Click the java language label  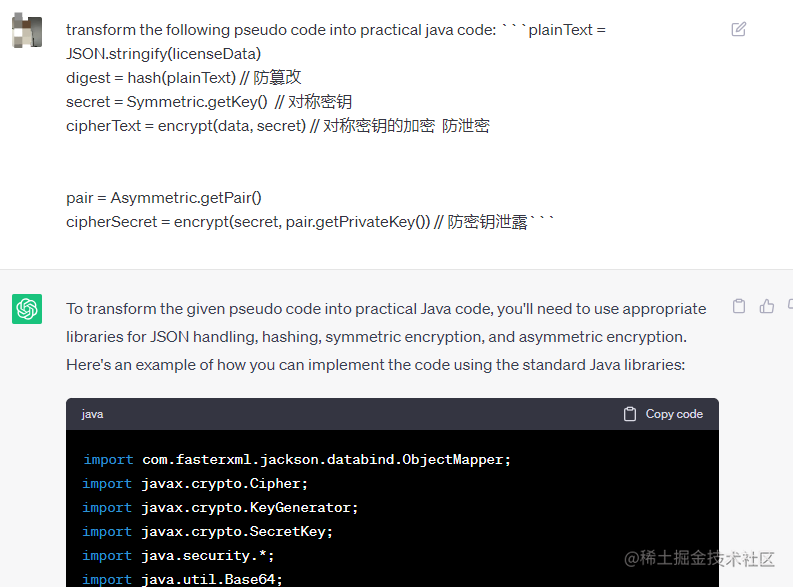pos(92,414)
